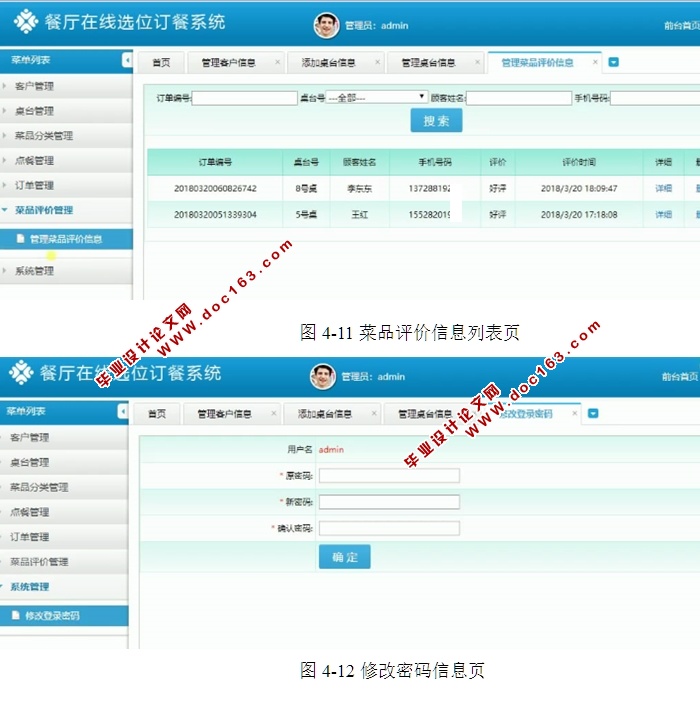700x713 pixels.
Task: Close the 管理桌台信息 tab in the top panel
Action: click(x=477, y=62)
